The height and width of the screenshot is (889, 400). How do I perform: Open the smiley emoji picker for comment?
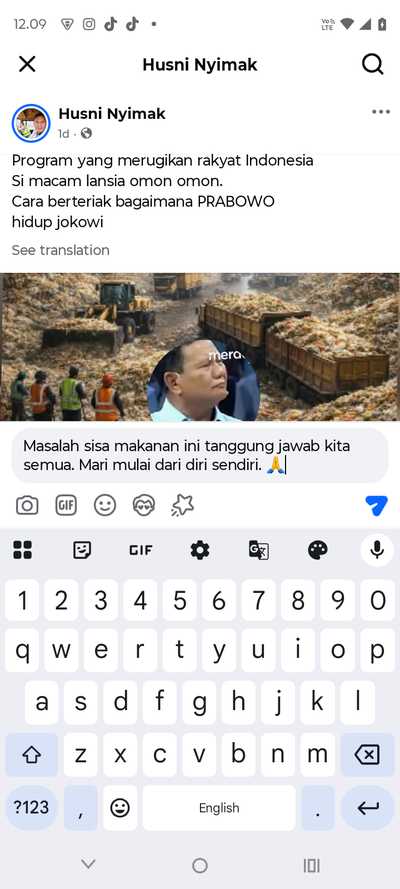coord(105,505)
